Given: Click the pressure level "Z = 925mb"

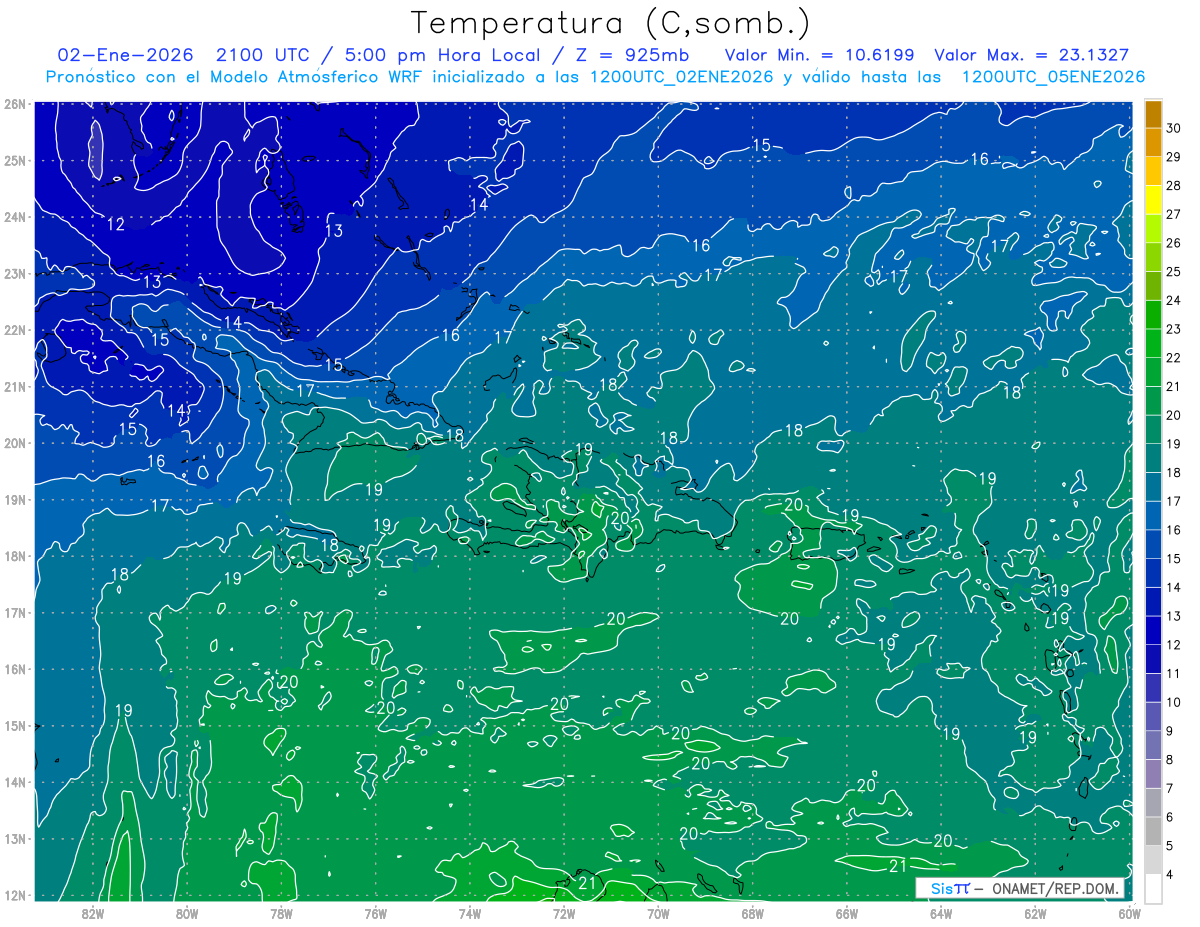Looking at the screenshot, I should pyautogui.click(x=630, y=55).
